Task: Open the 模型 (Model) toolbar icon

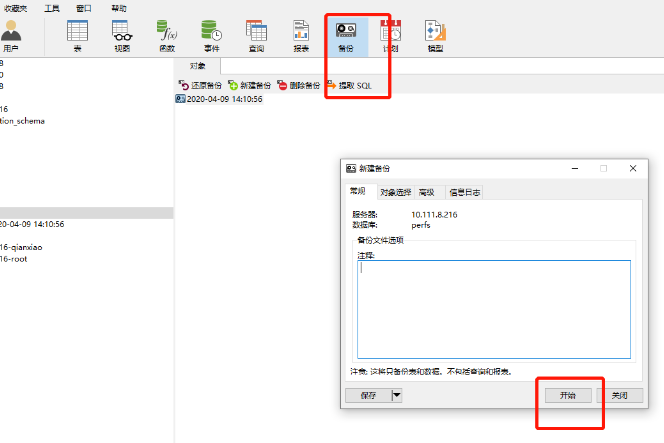Action: 435,36
